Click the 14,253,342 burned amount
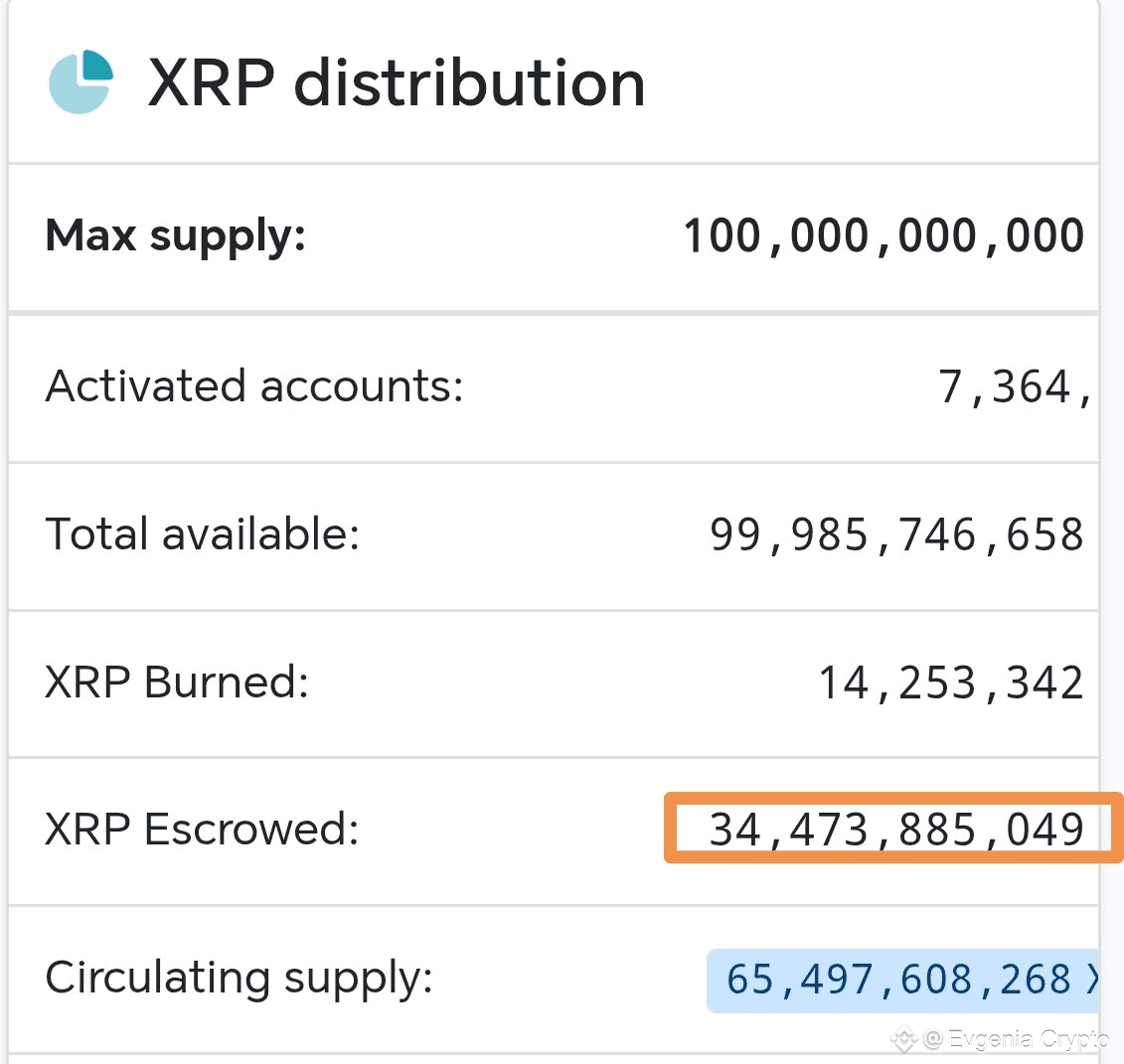The image size is (1124, 1064). click(x=950, y=683)
